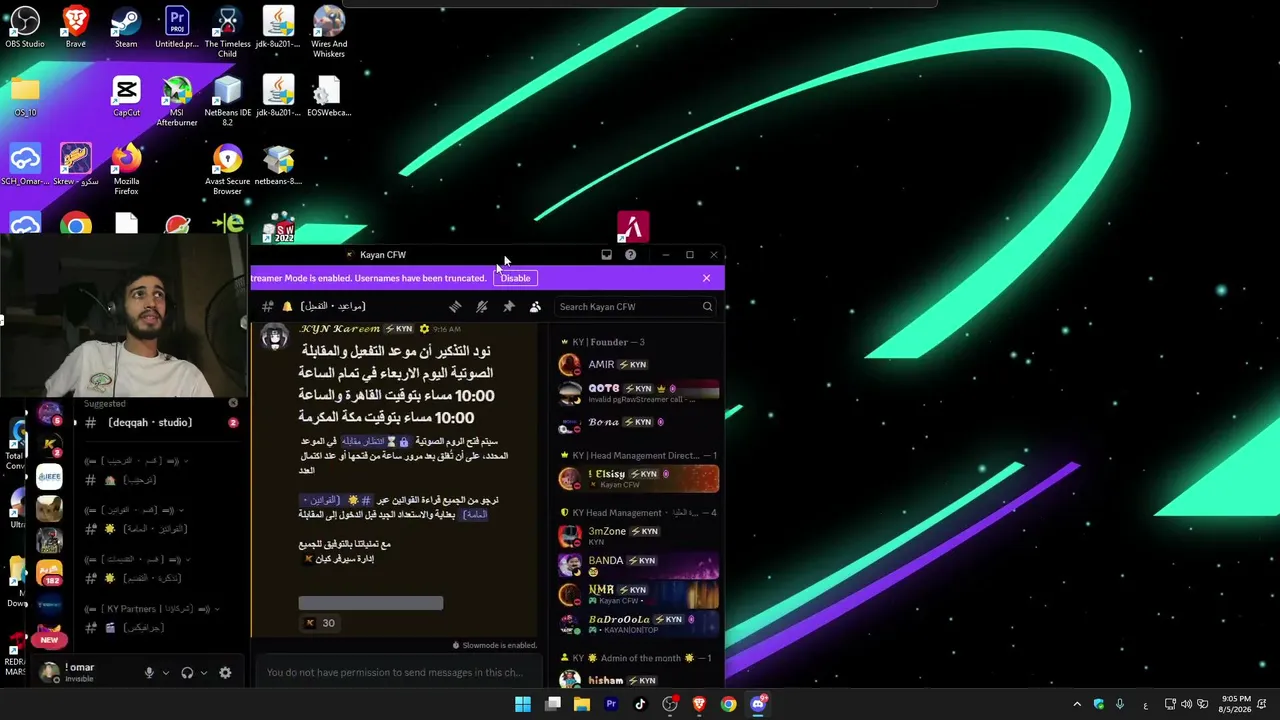
Task: Open KYN Kareem's avatar profile
Action: (x=274, y=337)
